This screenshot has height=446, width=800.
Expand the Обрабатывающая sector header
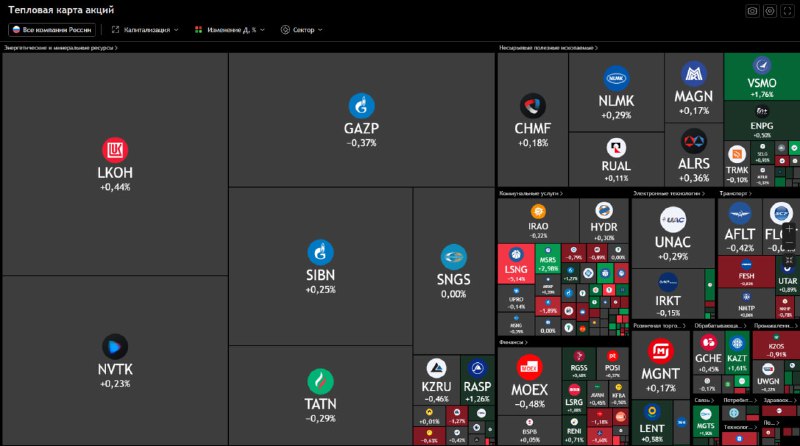tap(720, 325)
